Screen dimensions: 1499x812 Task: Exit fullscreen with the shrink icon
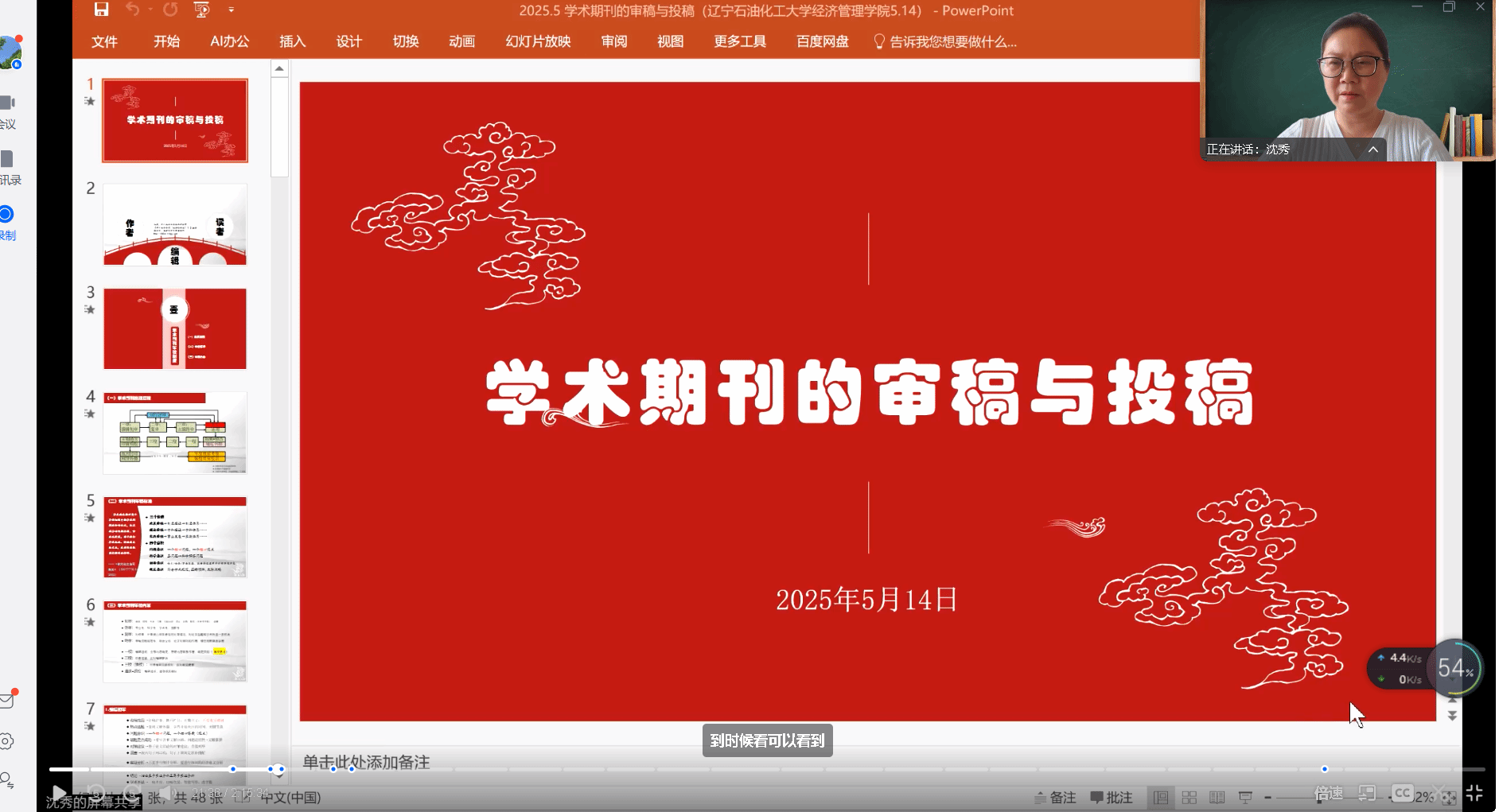[x=1474, y=793]
